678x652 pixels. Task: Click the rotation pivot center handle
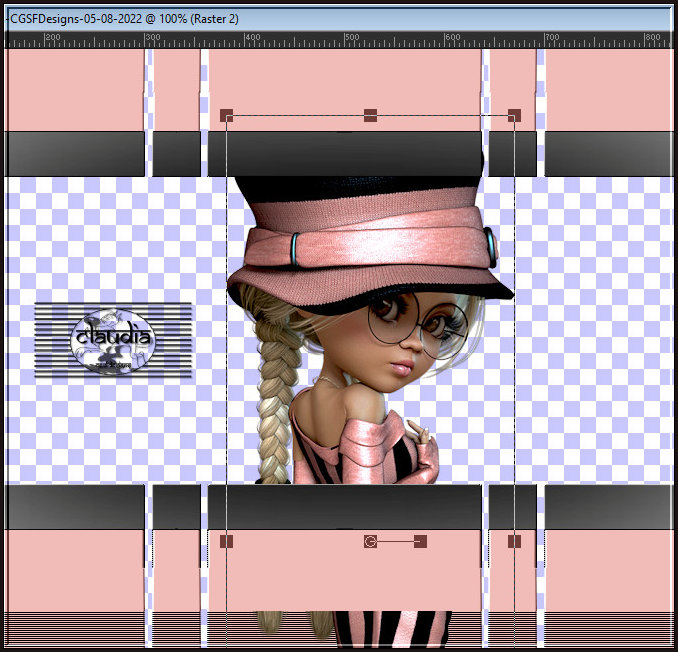[x=370, y=541]
